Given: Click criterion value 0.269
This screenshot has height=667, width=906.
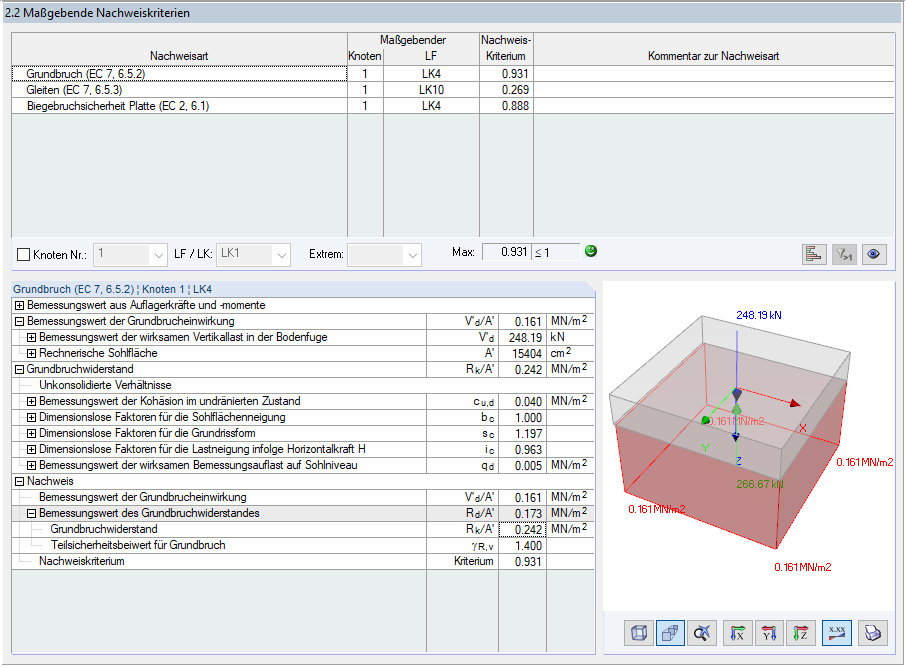Looking at the screenshot, I should click(506, 90).
